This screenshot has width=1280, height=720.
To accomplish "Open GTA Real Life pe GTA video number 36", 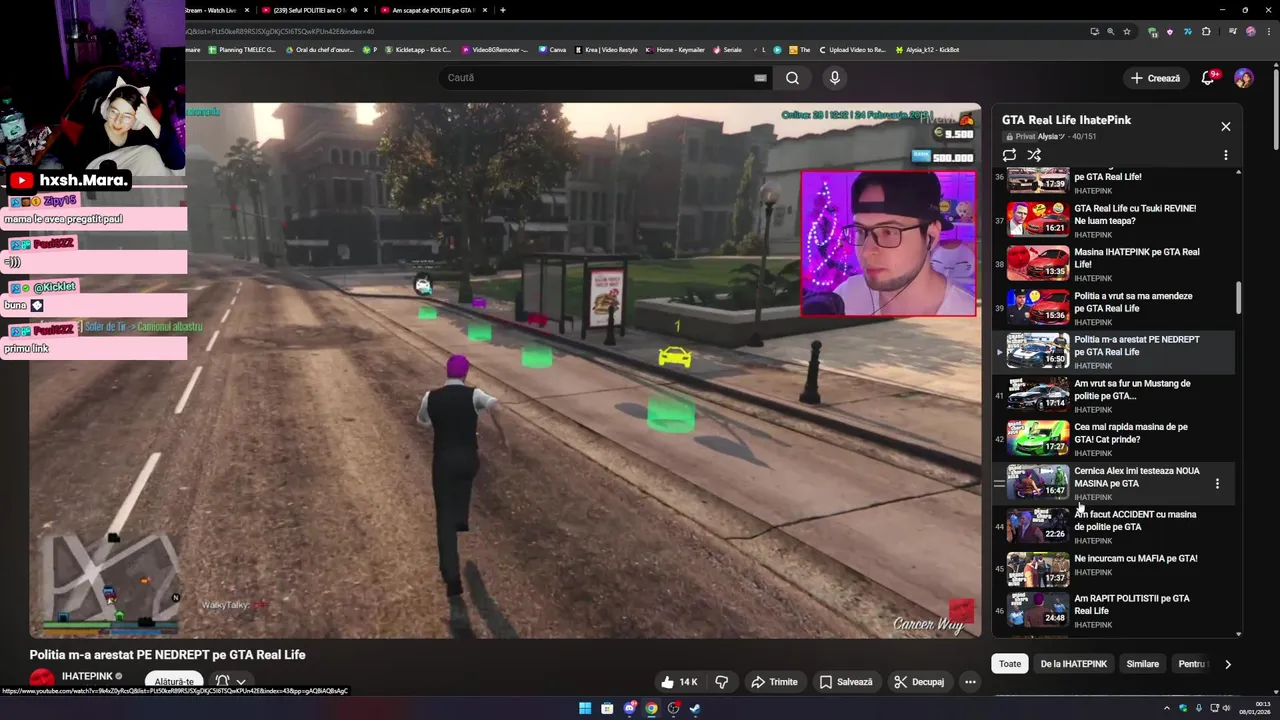I will coord(1115,181).
